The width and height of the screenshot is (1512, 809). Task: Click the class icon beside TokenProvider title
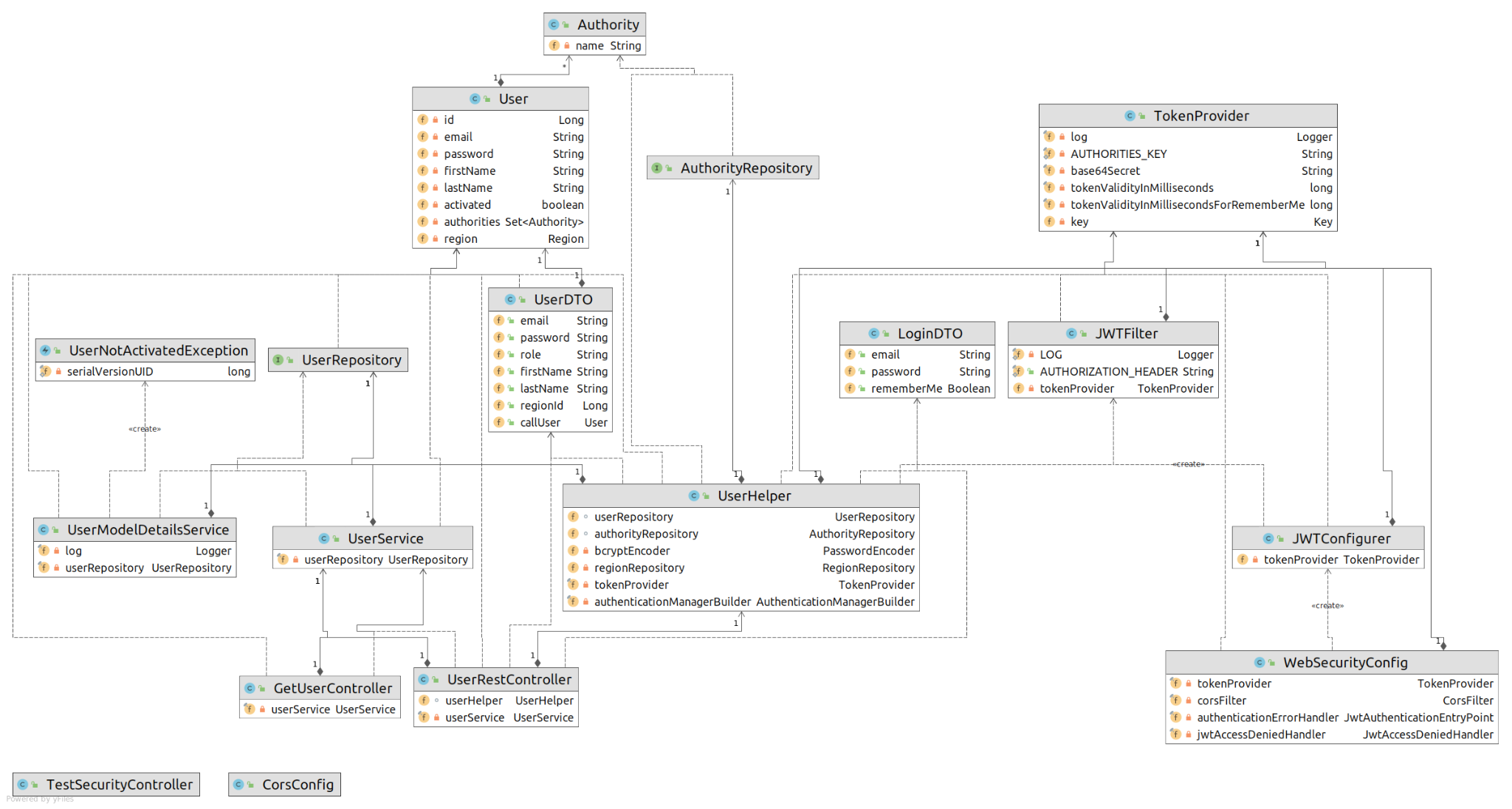pos(1130,116)
